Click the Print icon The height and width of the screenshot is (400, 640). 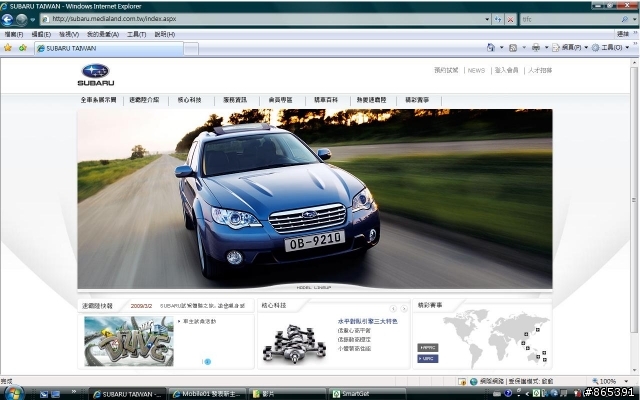tap(536, 48)
